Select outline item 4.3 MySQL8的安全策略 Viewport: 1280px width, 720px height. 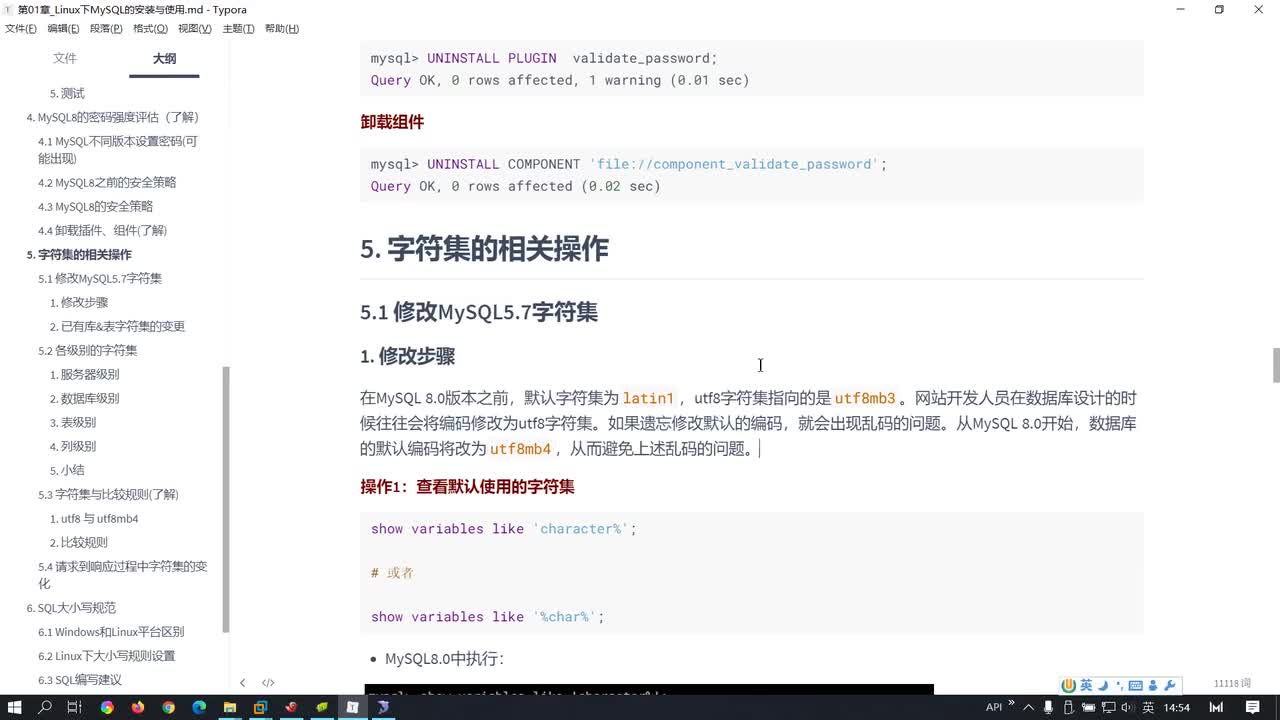(x=96, y=207)
